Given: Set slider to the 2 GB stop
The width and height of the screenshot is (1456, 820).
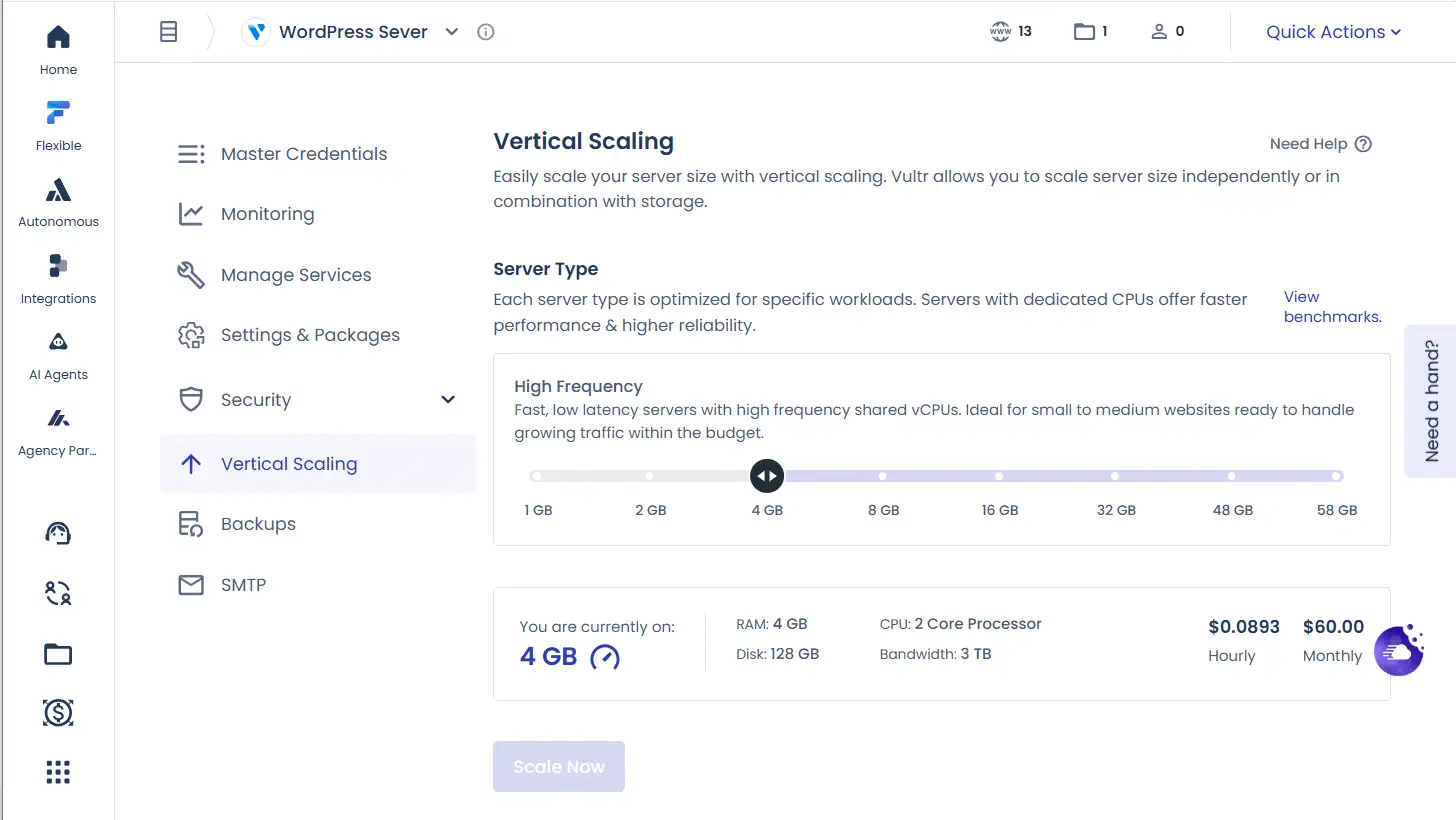Looking at the screenshot, I should [650, 476].
